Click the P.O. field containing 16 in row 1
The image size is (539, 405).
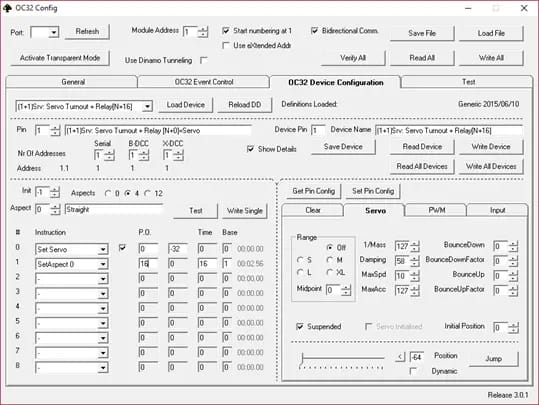point(148,264)
